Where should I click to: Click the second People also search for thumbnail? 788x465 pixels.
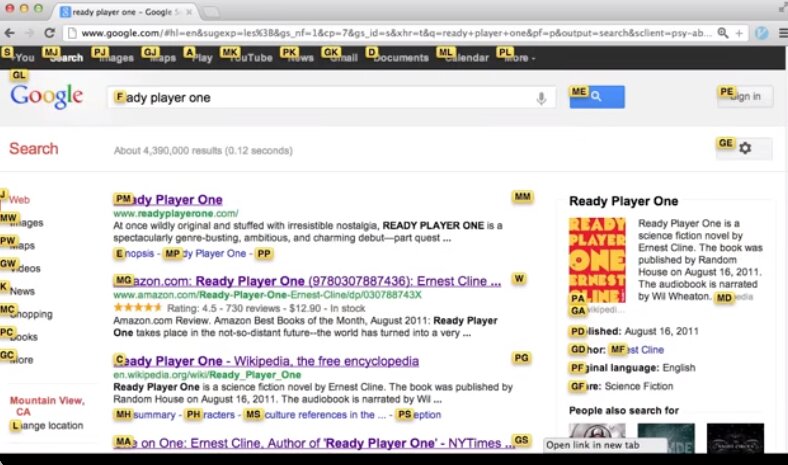[x=666, y=438]
